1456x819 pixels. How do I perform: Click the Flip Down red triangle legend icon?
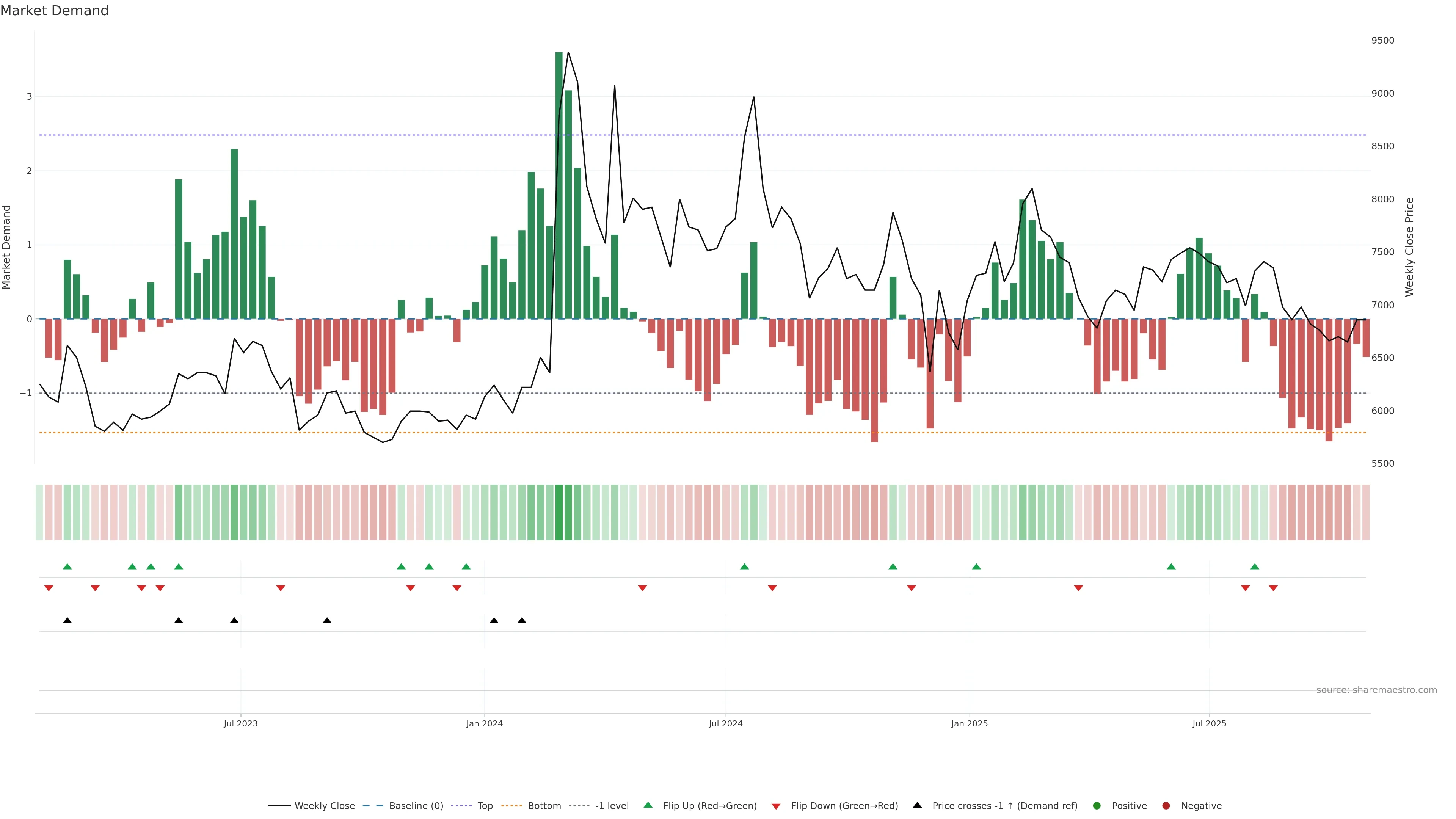coord(776,806)
